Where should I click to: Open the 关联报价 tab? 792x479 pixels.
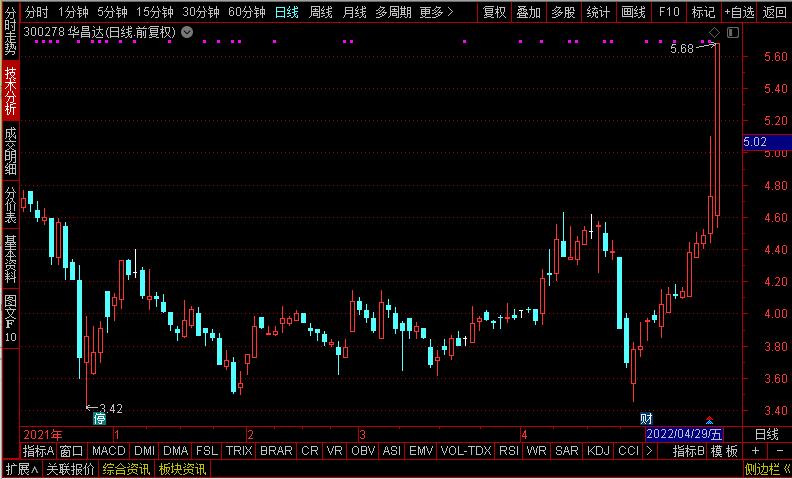coord(70,469)
